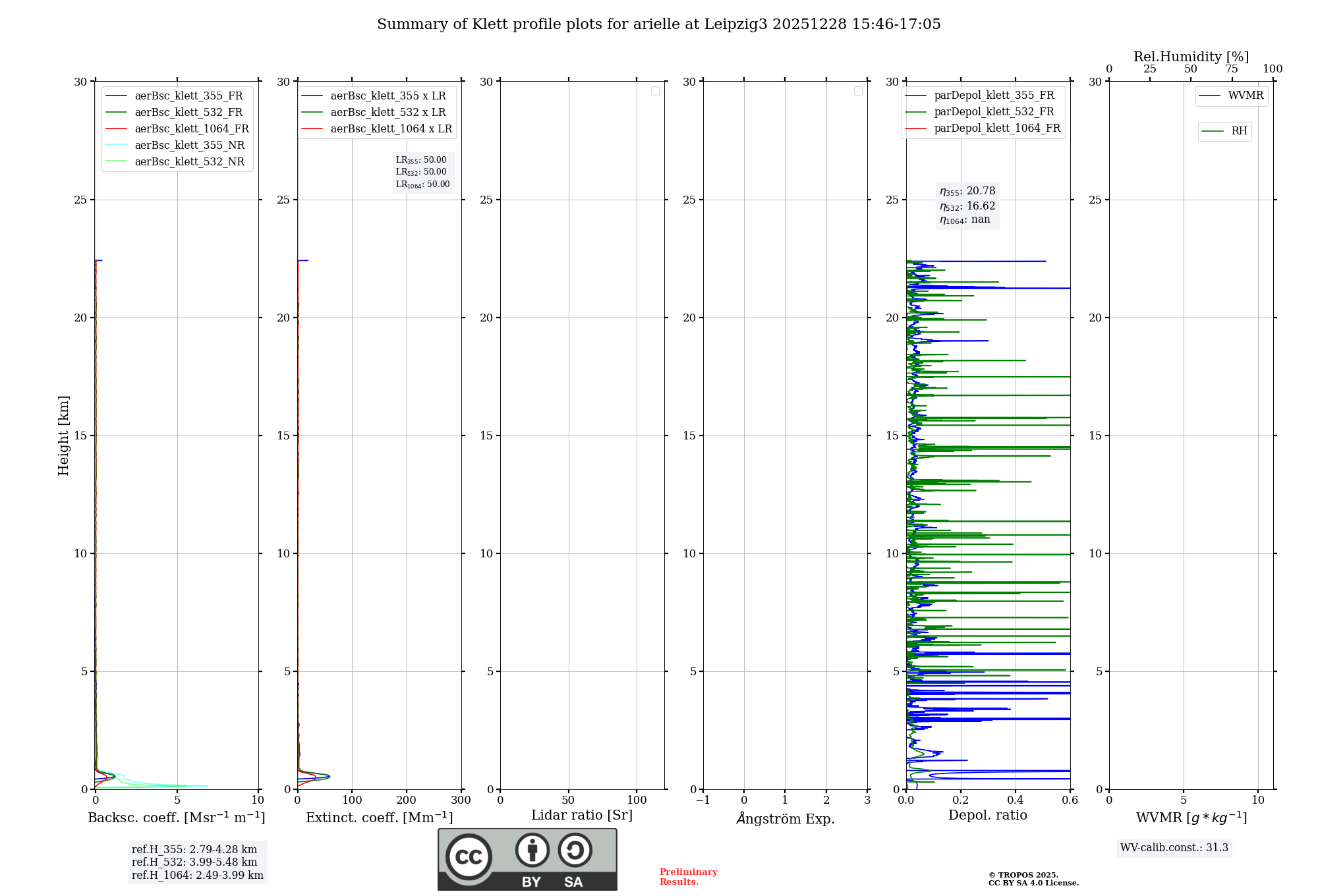Click the reference height annotation box
The width and height of the screenshot is (1318, 896).
[x=197, y=862]
